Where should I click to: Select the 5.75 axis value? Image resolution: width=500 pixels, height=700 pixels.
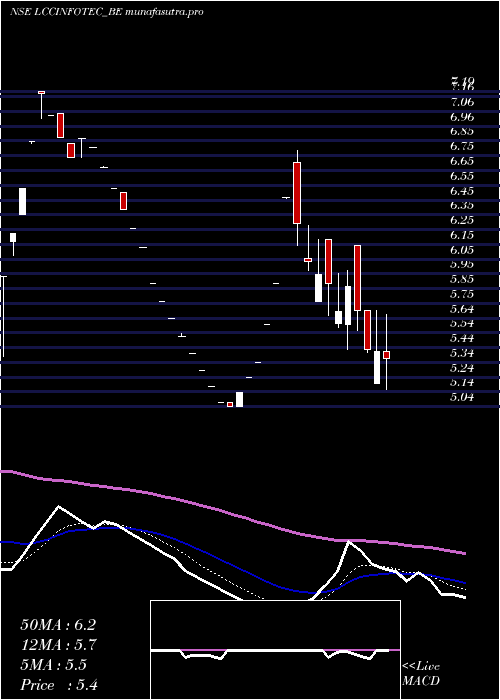[x=462, y=294]
